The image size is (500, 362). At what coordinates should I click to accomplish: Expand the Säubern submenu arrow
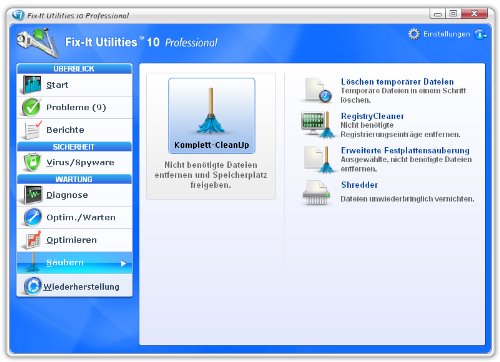tap(123, 263)
